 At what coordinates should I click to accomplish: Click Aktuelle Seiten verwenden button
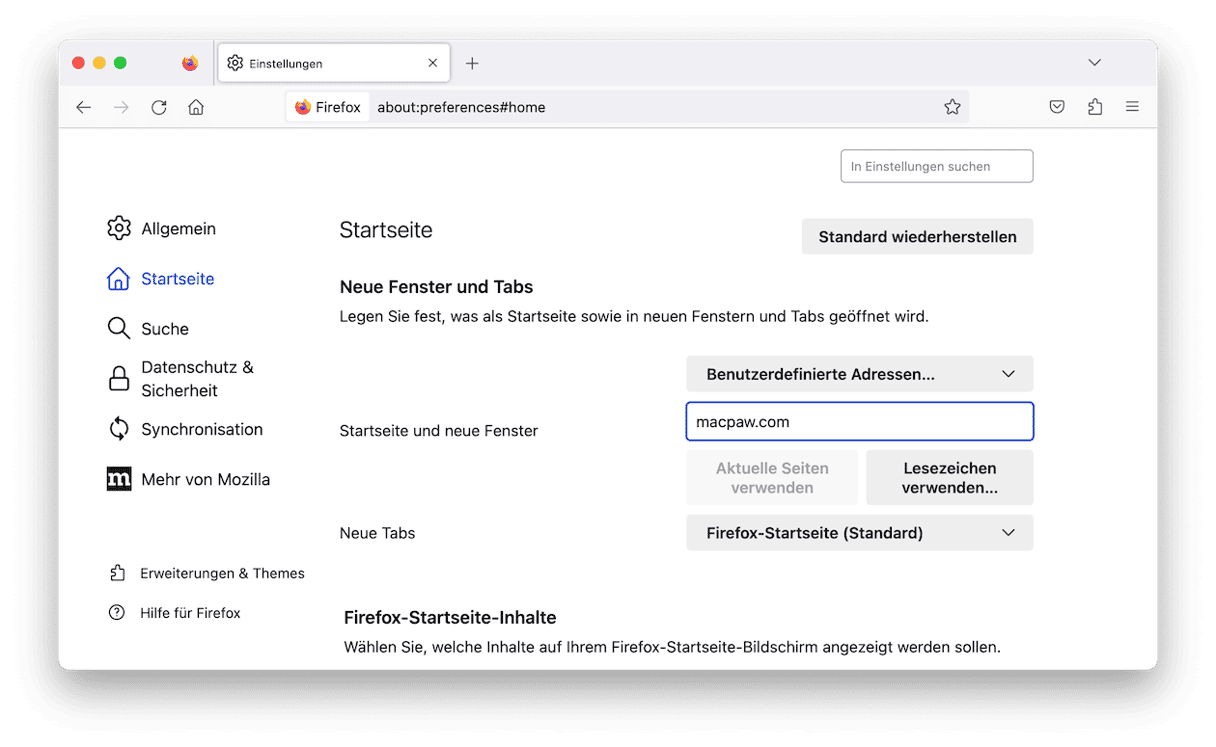click(x=772, y=478)
